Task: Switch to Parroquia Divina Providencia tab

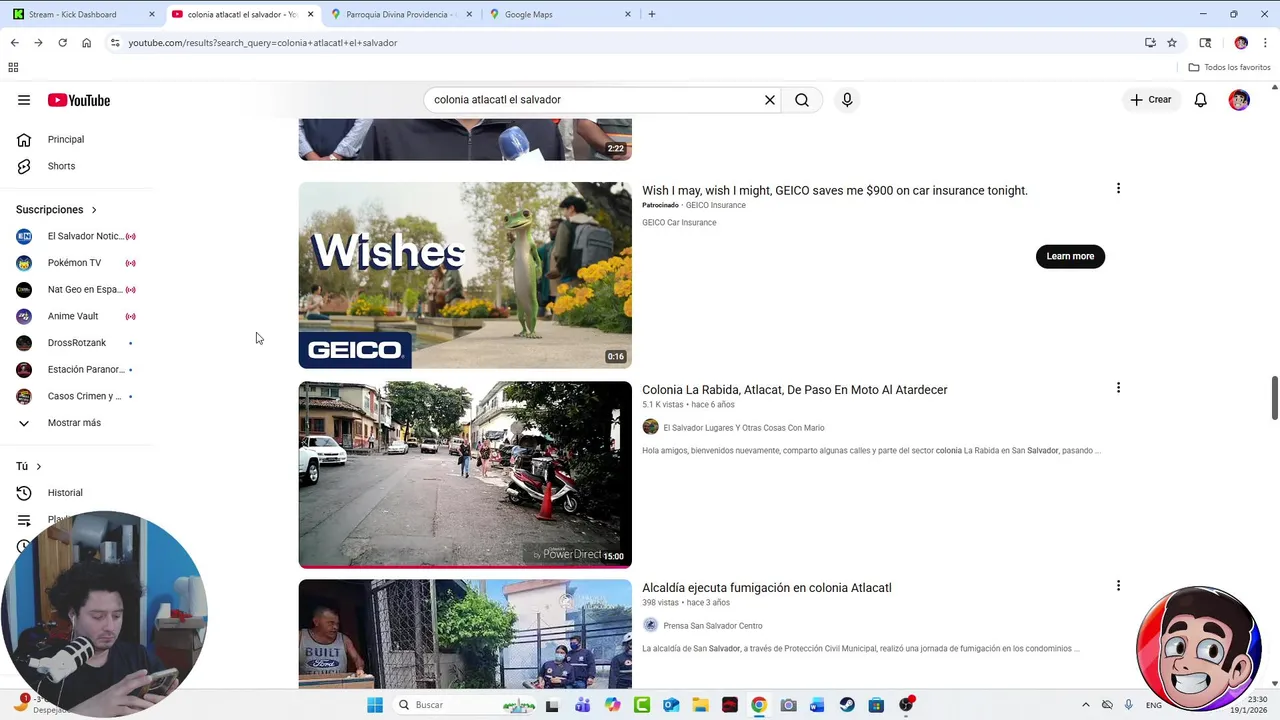Action: [400, 14]
